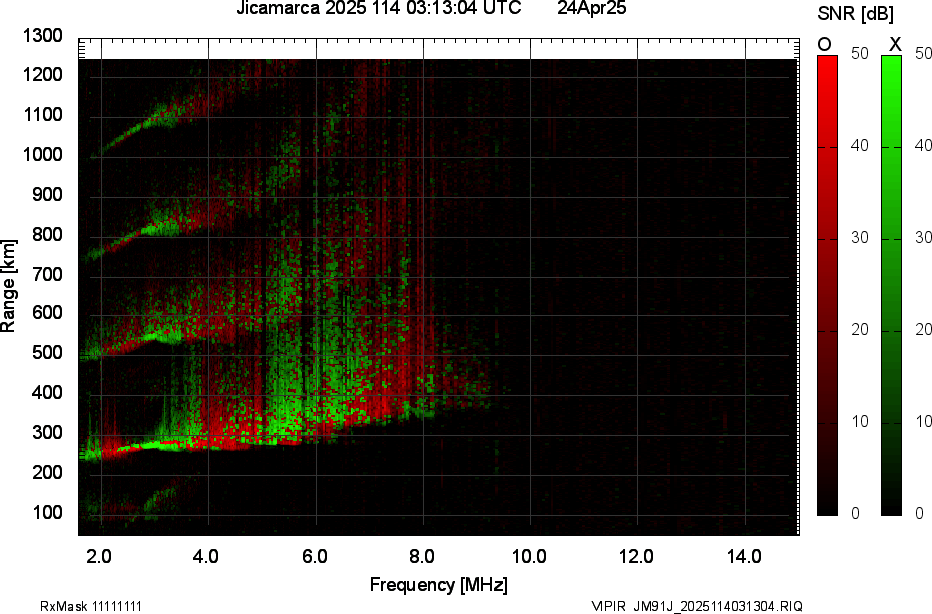Image resolution: width=932 pixels, height=614 pixels.
Task: Click the date label '24Apr25'
Action: click(x=591, y=8)
